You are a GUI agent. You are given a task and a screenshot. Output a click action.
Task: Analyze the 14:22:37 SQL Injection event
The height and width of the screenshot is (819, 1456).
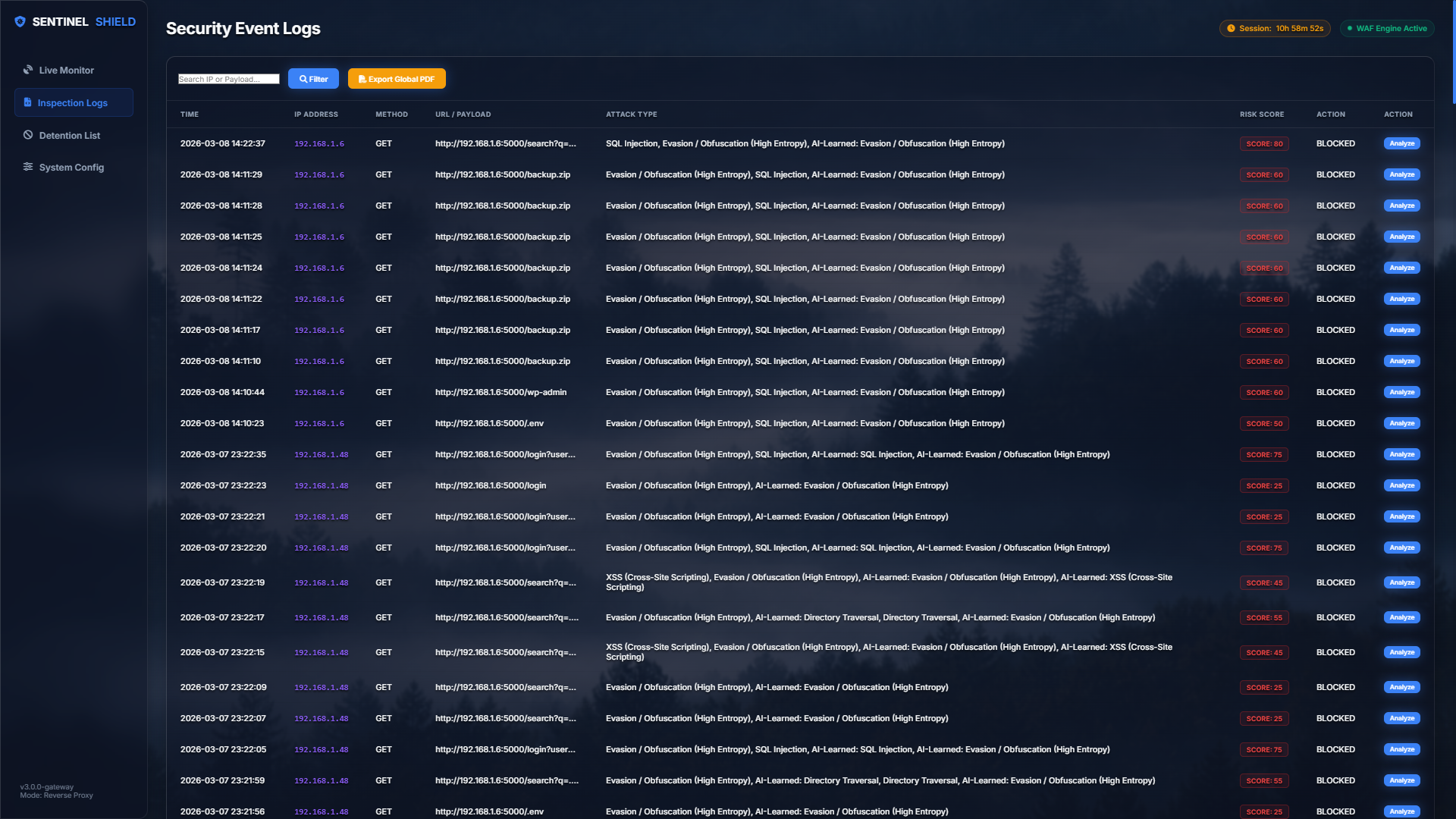(x=1401, y=143)
